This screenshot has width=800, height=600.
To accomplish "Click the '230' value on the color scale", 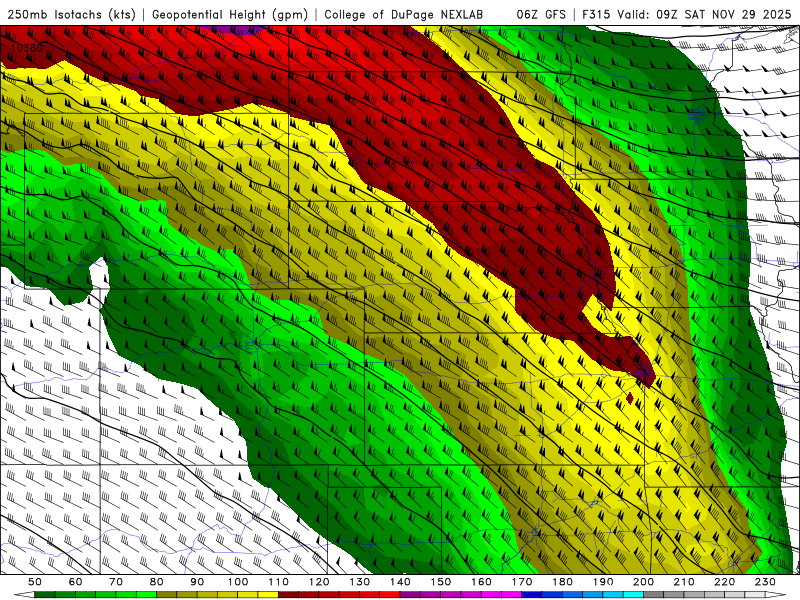I will tap(765, 582).
